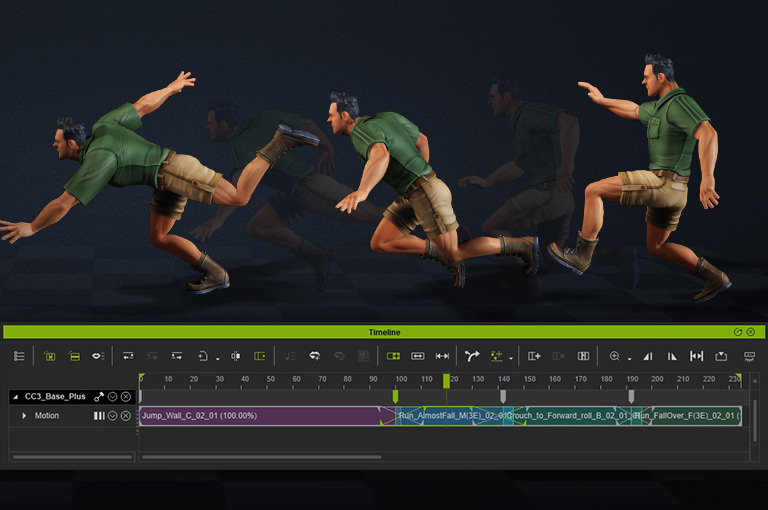Click the Timeline panel title bar
Viewport: 768px width, 510px height.
coord(384,332)
